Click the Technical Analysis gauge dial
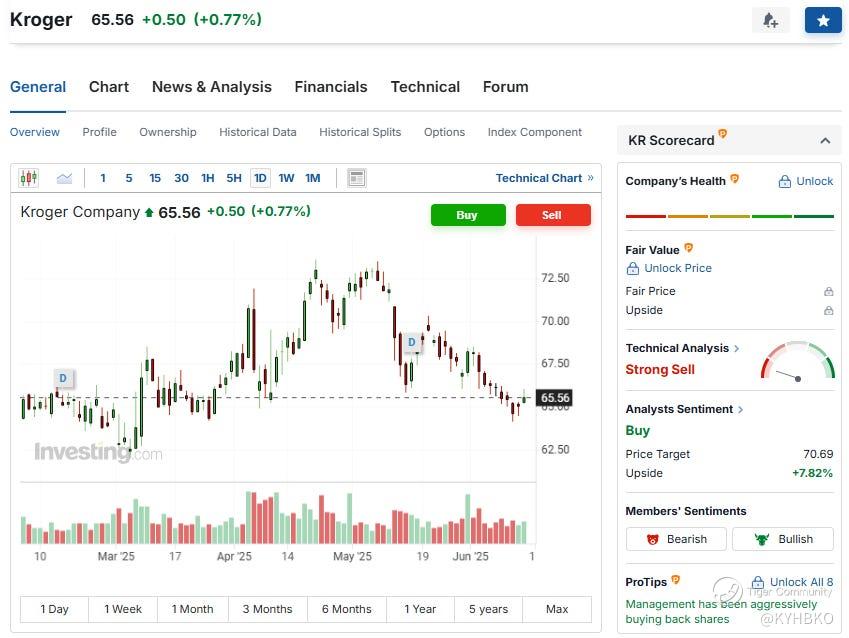Screen dimensions: 849x638 [x=798, y=360]
